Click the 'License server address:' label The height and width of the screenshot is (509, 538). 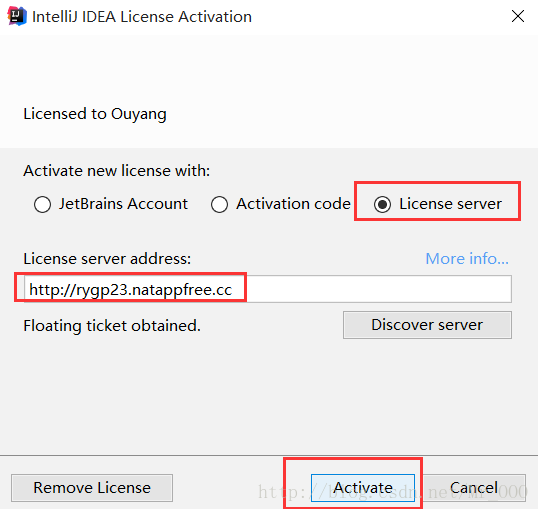pos(107,258)
